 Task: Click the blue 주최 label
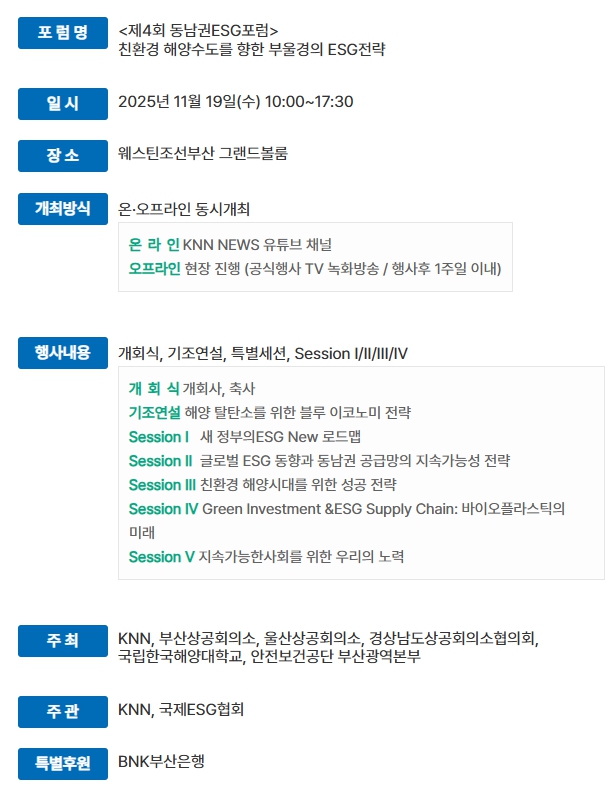62,640
